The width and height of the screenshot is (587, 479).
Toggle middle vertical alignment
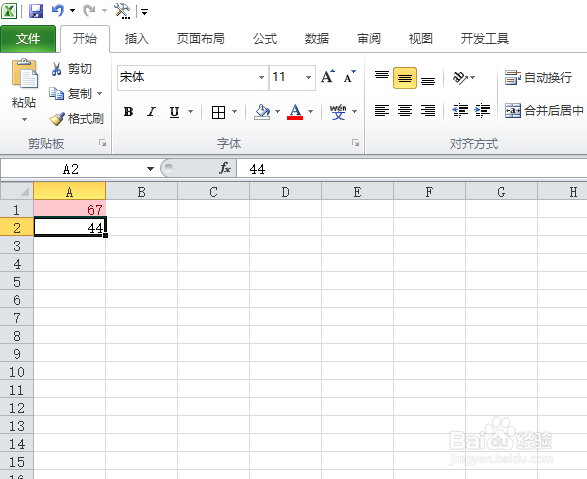(405, 78)
